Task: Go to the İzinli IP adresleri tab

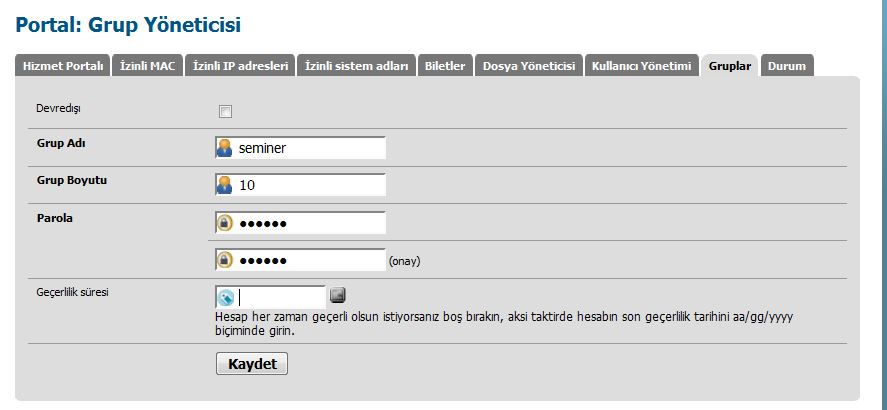Action: point(240,65)
